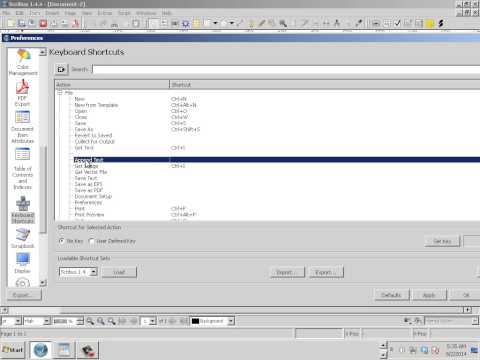Click the black Background layer color swatch
The height and width of the screenshot is (360, 480).
[x=195, y=321]
